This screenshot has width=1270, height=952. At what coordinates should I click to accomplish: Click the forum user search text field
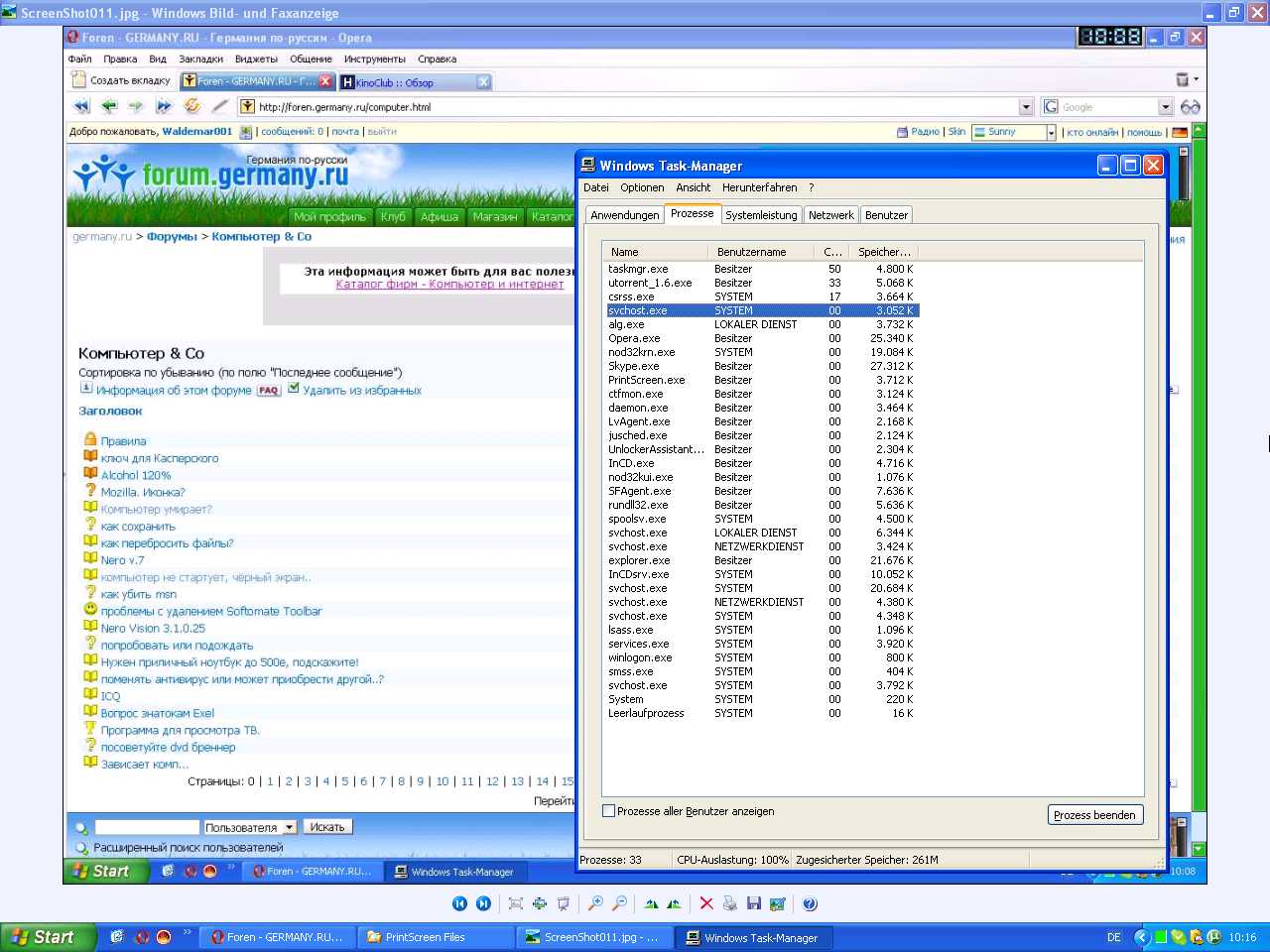coord(147,827)
